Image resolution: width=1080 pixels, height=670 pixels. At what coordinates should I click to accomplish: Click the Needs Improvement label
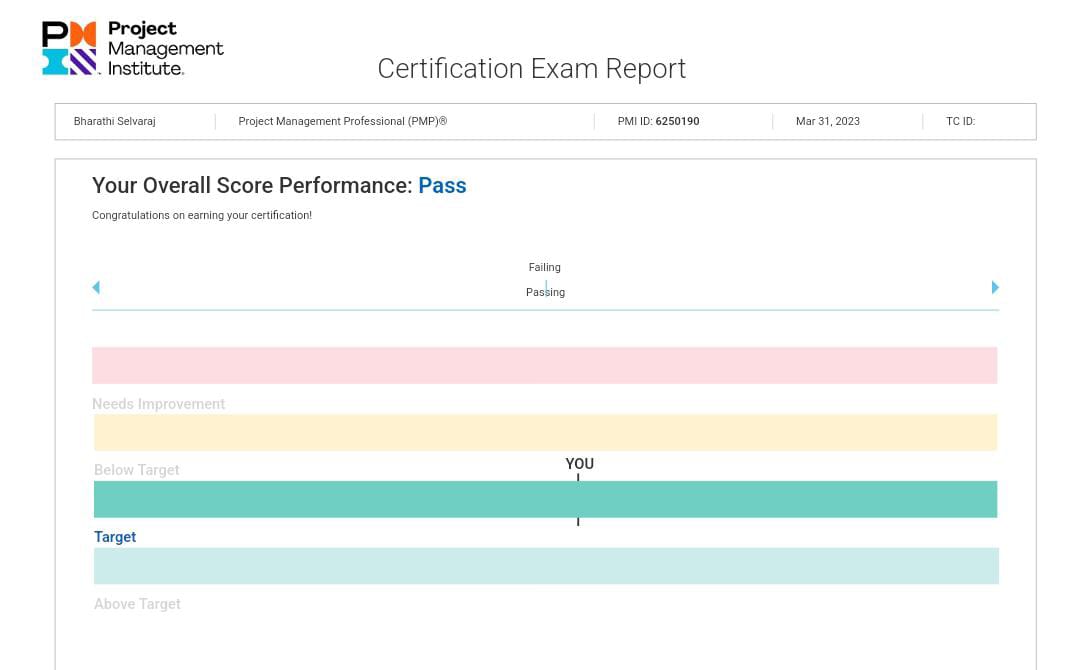[158, 404]
